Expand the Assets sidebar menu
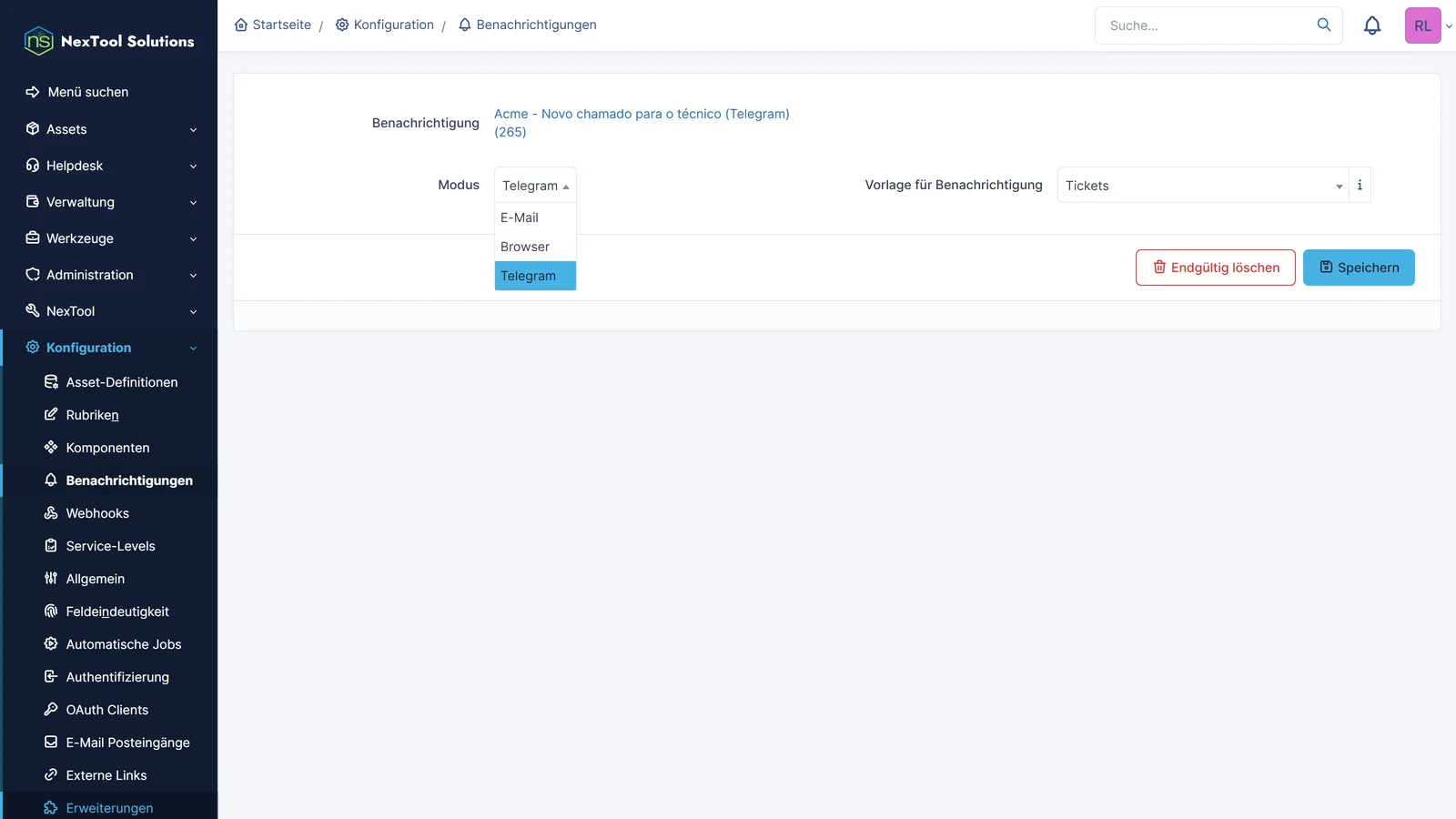1456x819 pixels. [x=109, y=129]
